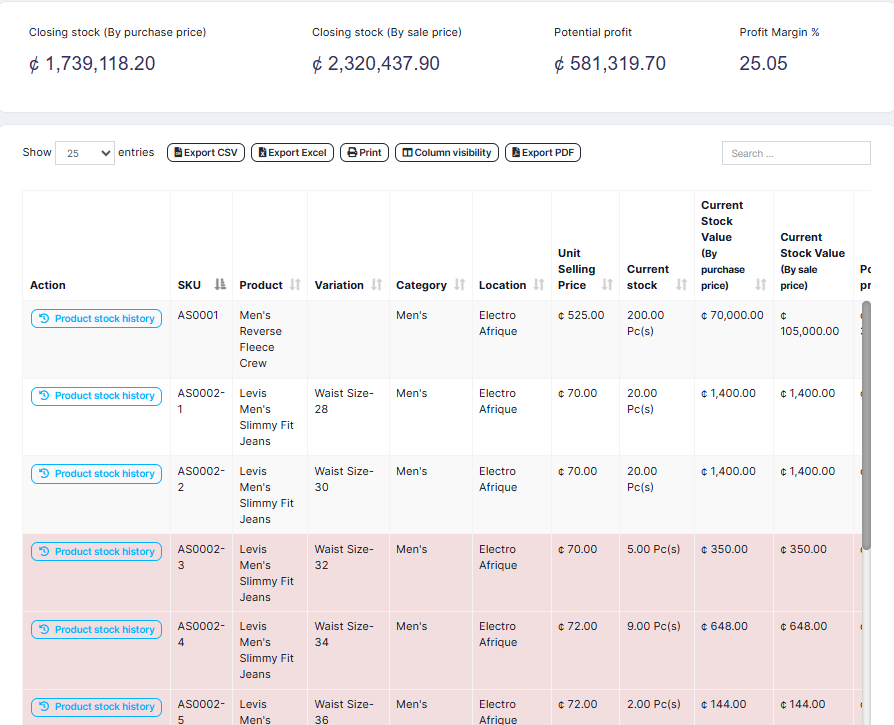The height and width of the screenshot is (725, 894).
Task: Print the stock report
Action: point(364,153)
